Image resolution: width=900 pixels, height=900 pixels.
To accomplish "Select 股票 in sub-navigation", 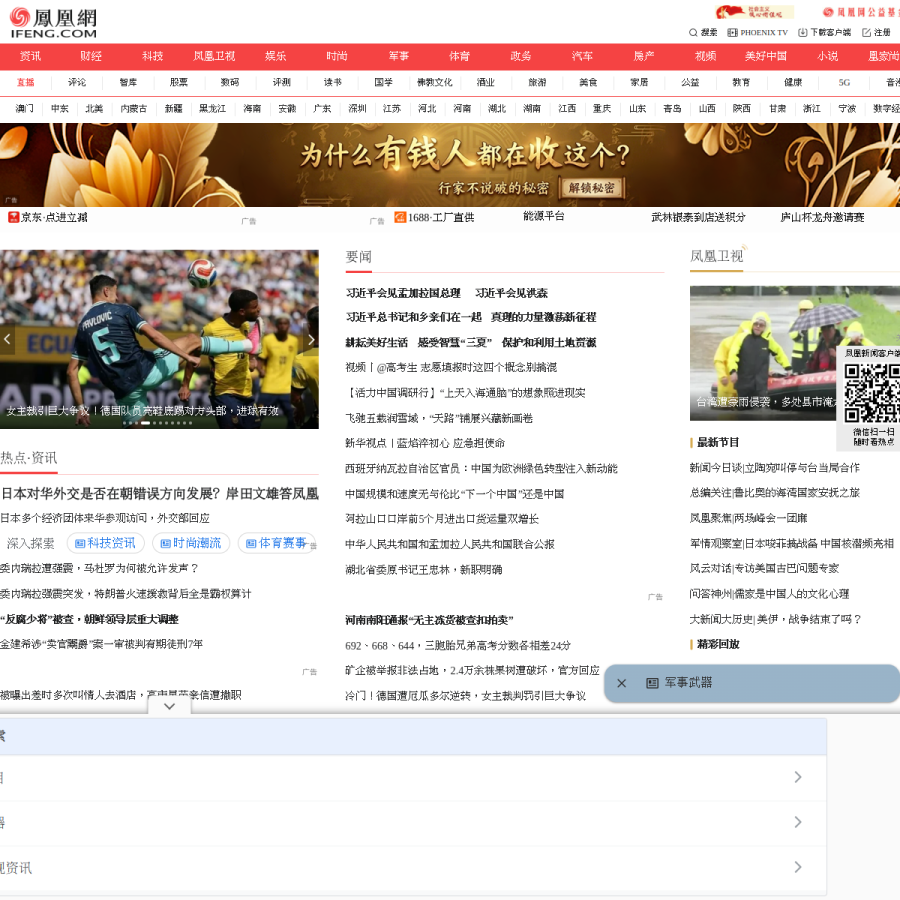I will pyautogui.click(x=179, y=82).
